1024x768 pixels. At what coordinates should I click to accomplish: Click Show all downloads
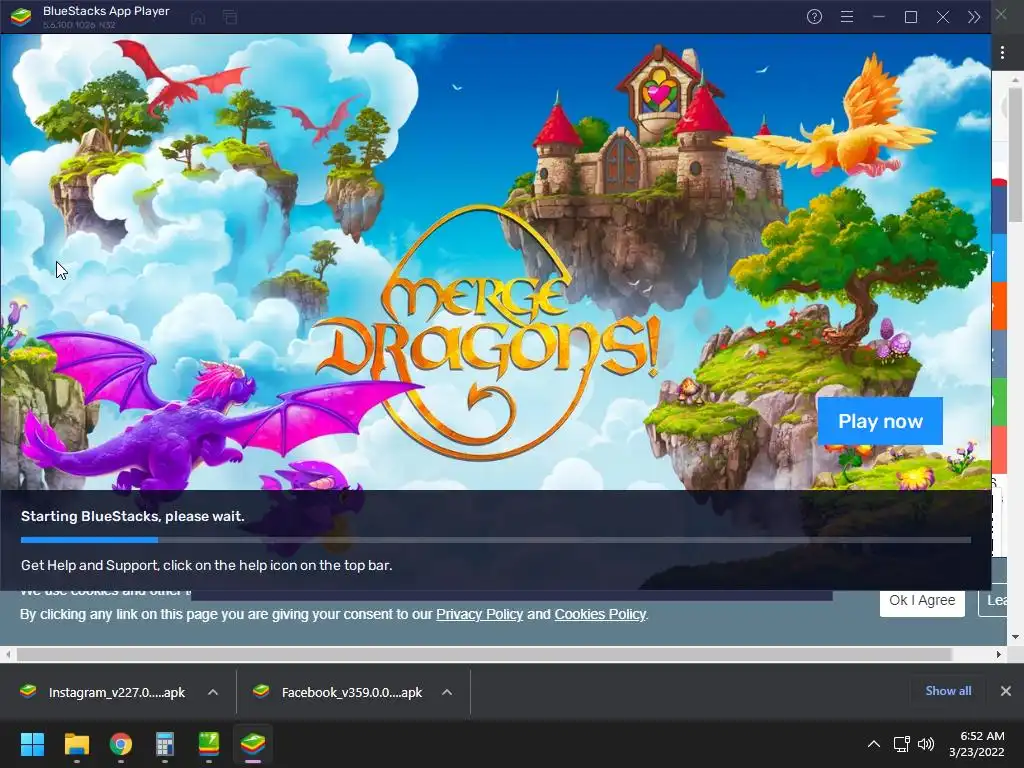[948, 691]
